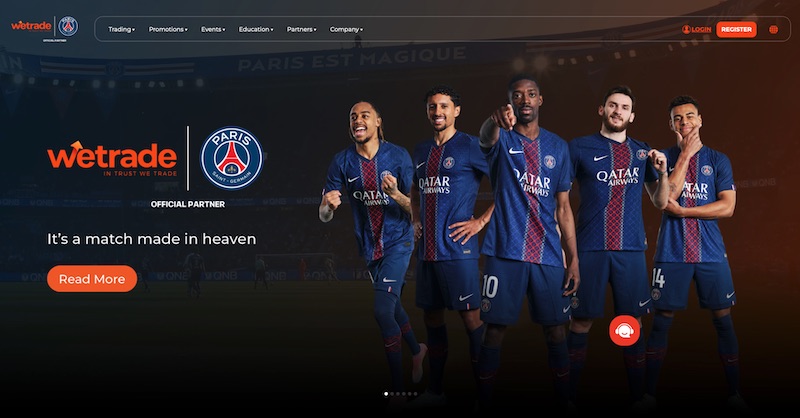
Task: Click the large PSG crest in the banner
Action: [x=232, y=158]
